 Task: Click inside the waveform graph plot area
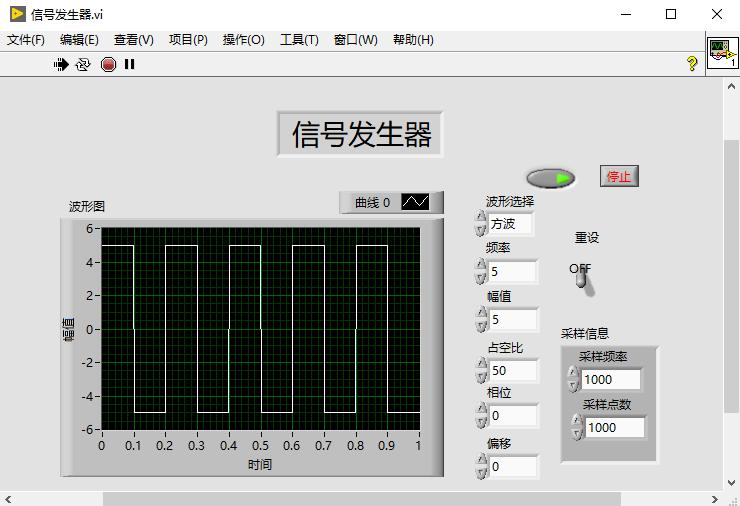tap(261, 329)
